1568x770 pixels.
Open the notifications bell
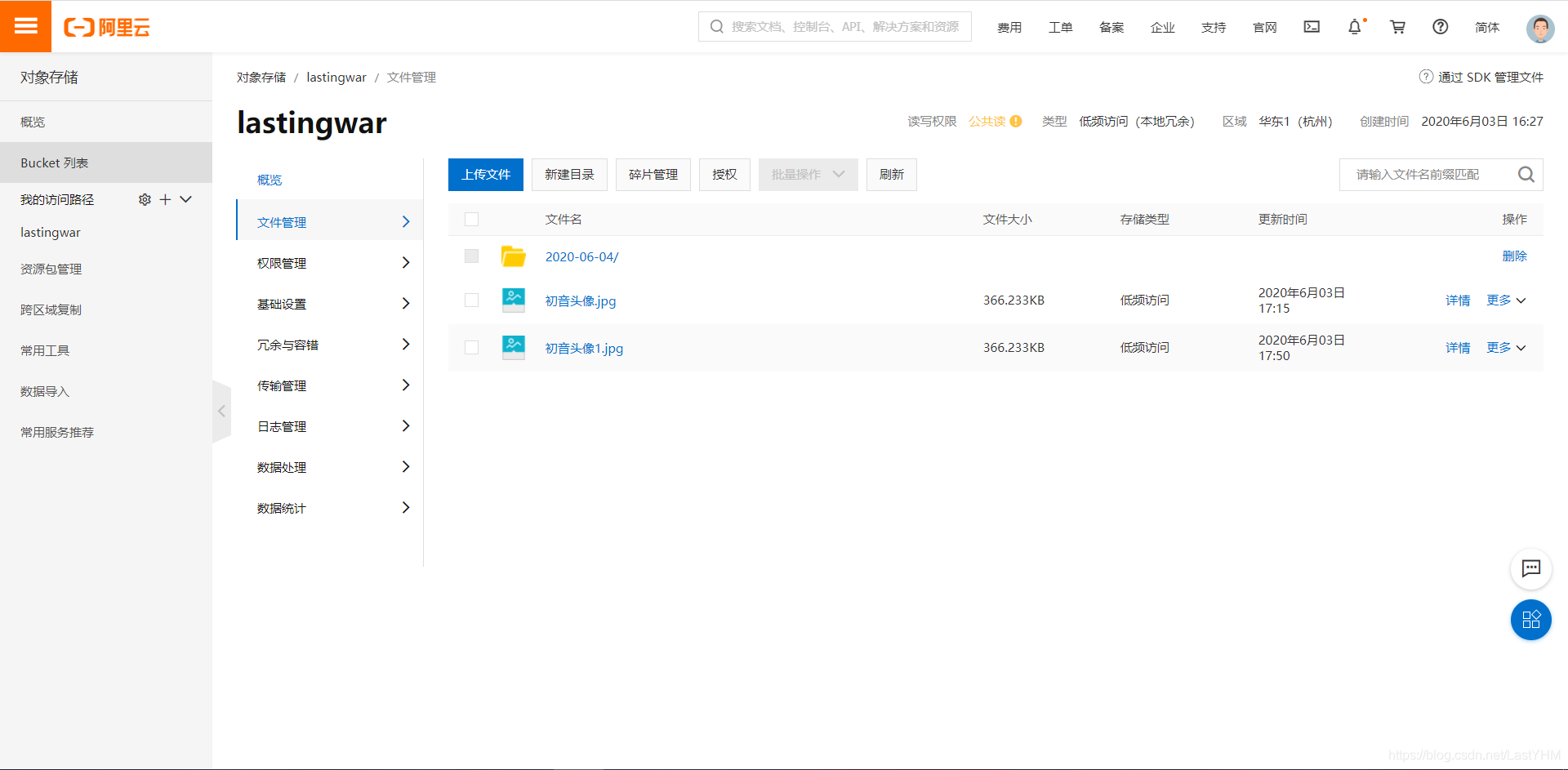coord(1354,27)
